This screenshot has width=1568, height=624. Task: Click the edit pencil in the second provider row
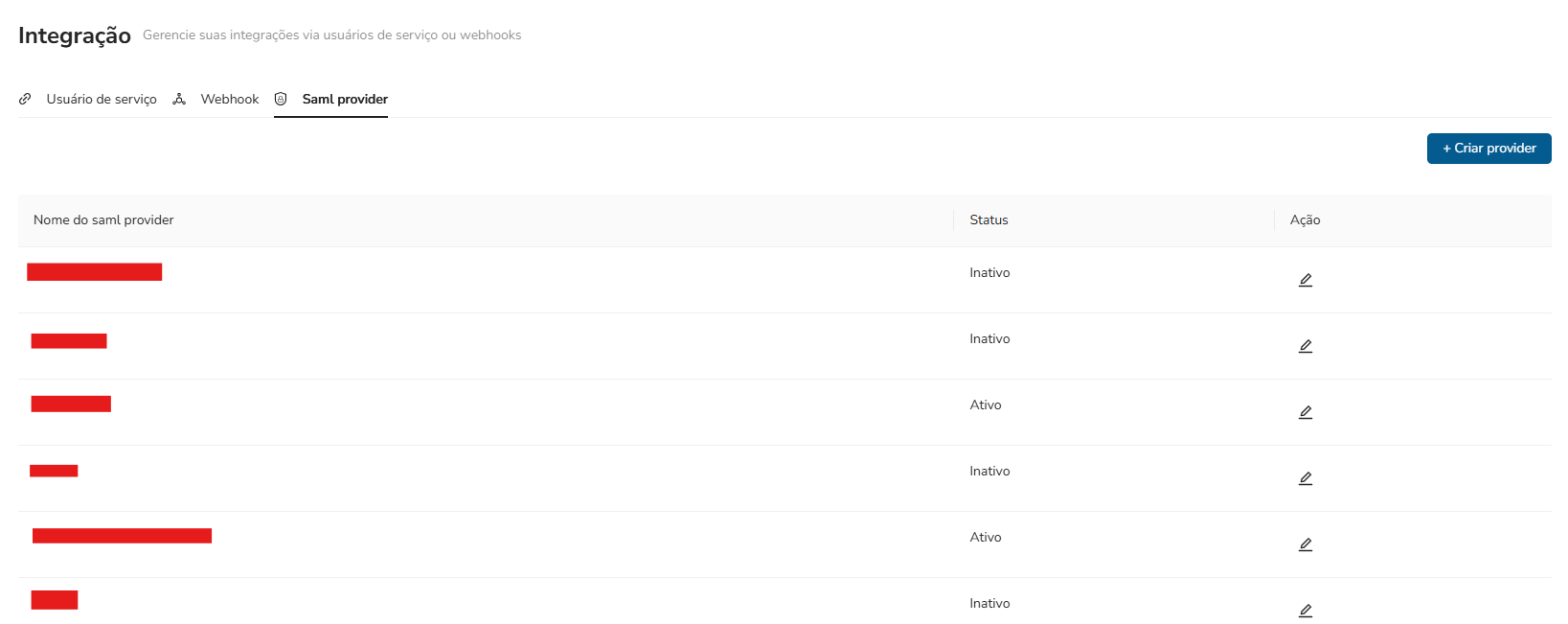(1305, 346)
